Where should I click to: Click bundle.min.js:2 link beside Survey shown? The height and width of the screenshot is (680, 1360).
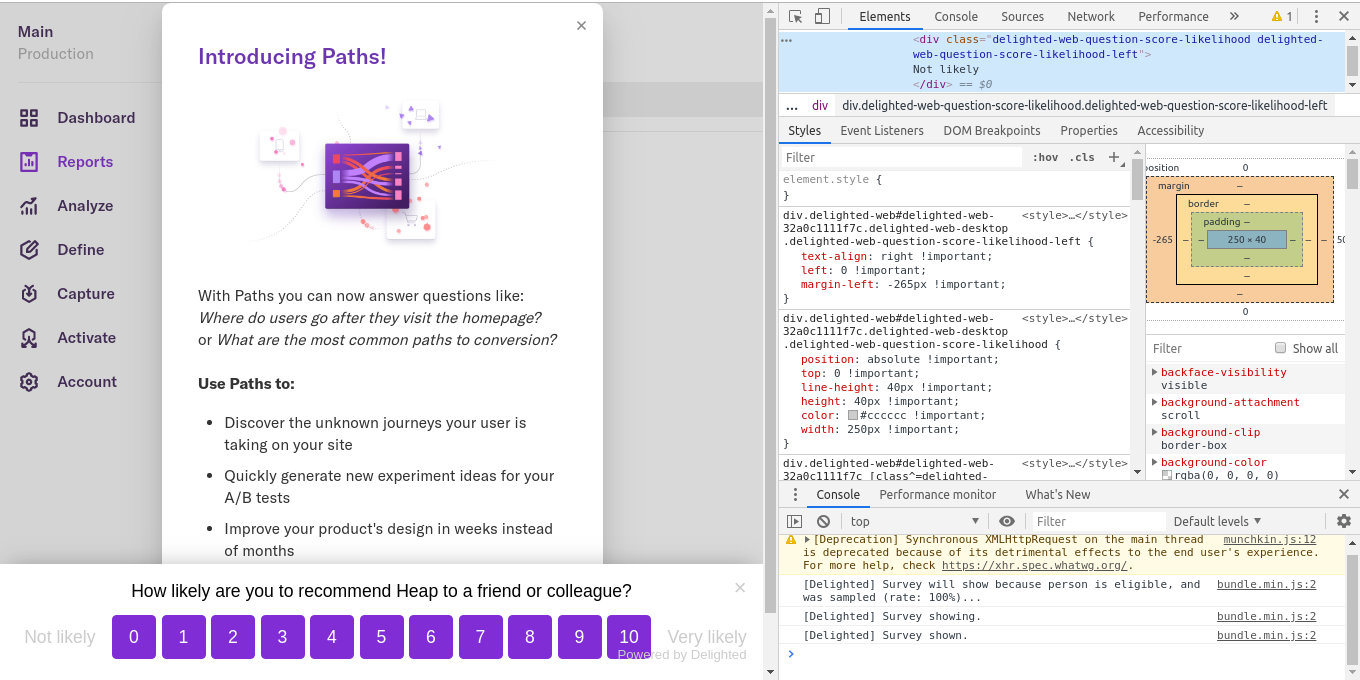pyautogui.click(x=1266, y=636)
